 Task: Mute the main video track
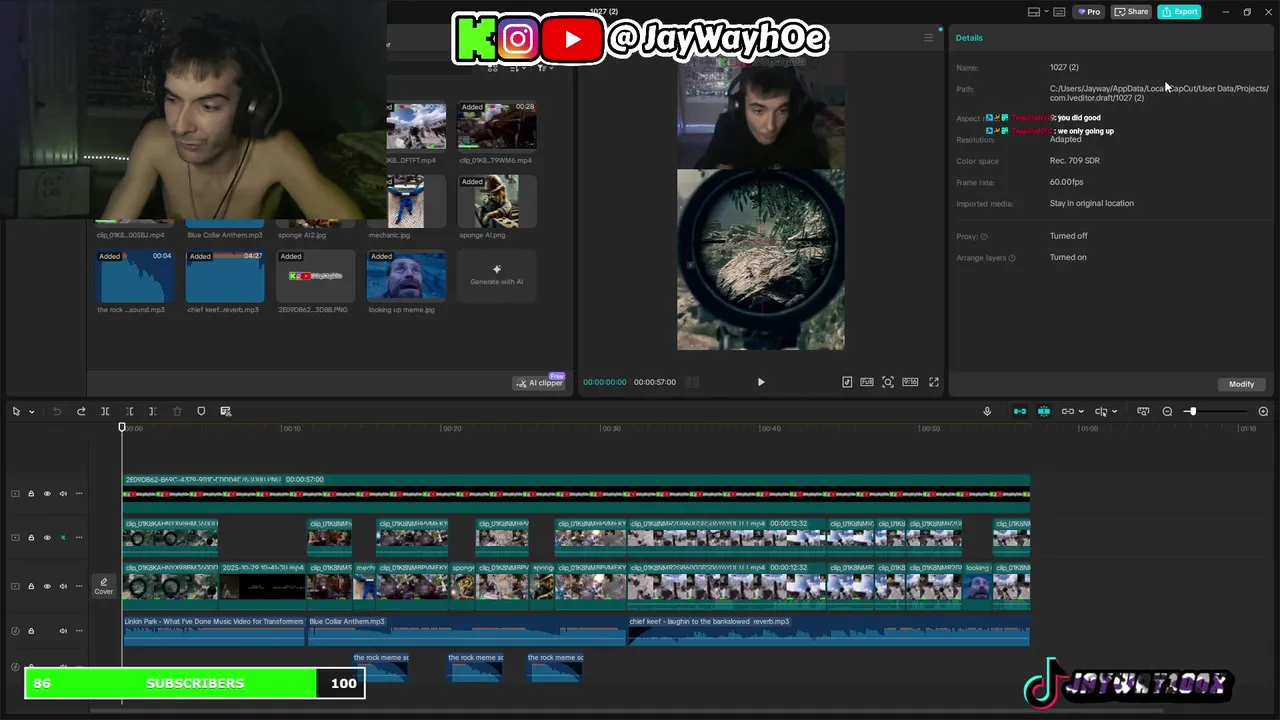click(63, 586)
